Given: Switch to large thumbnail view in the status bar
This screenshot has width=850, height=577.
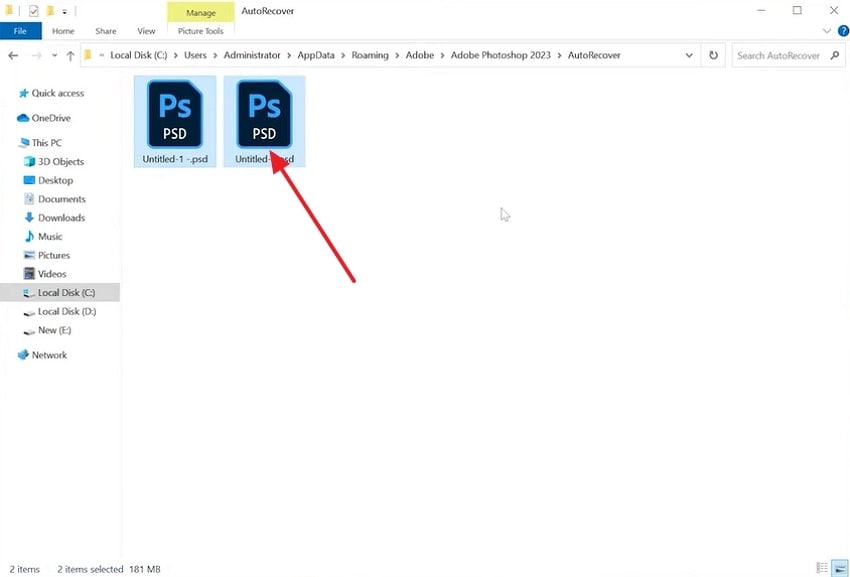Looking at the screenshot, I should tap(838, 568).
